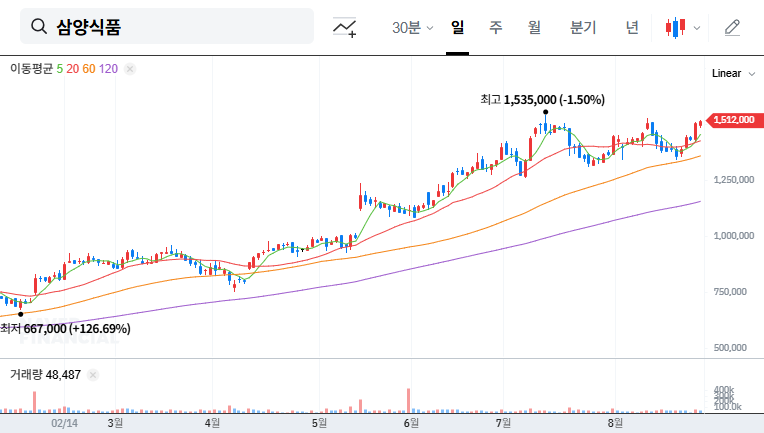Click the 5-day moving average value
Screen dimensions: 764x433
59,69
